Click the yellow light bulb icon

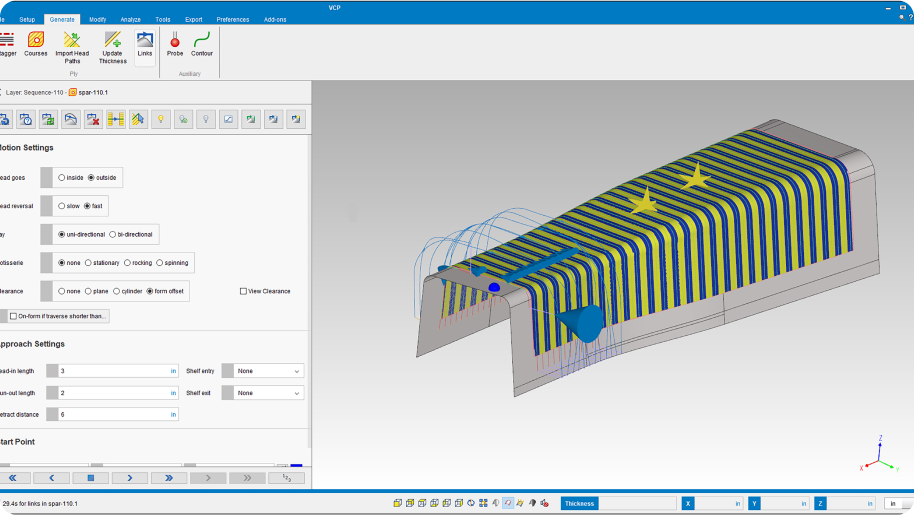(x=160, y=119)
